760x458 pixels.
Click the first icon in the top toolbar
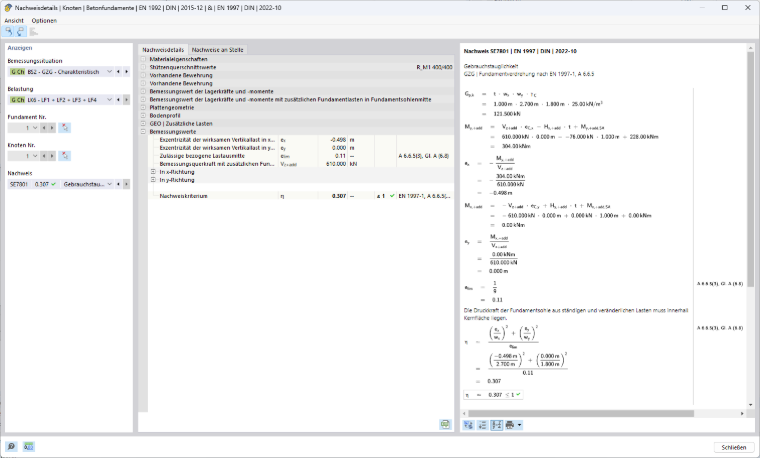(8, 32)
